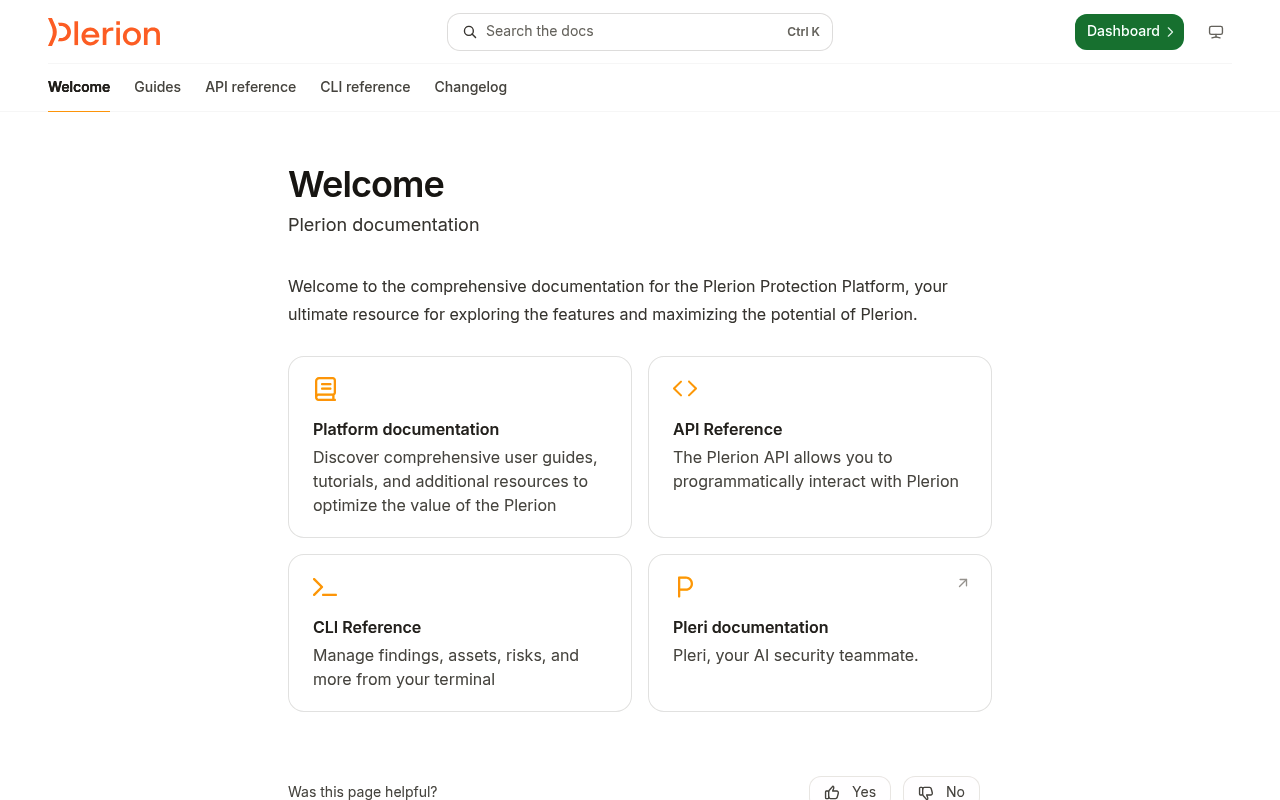The image size is (1280, 800).
Task: Click the P icon on Pleri documentation card
Action: point(684,587)
